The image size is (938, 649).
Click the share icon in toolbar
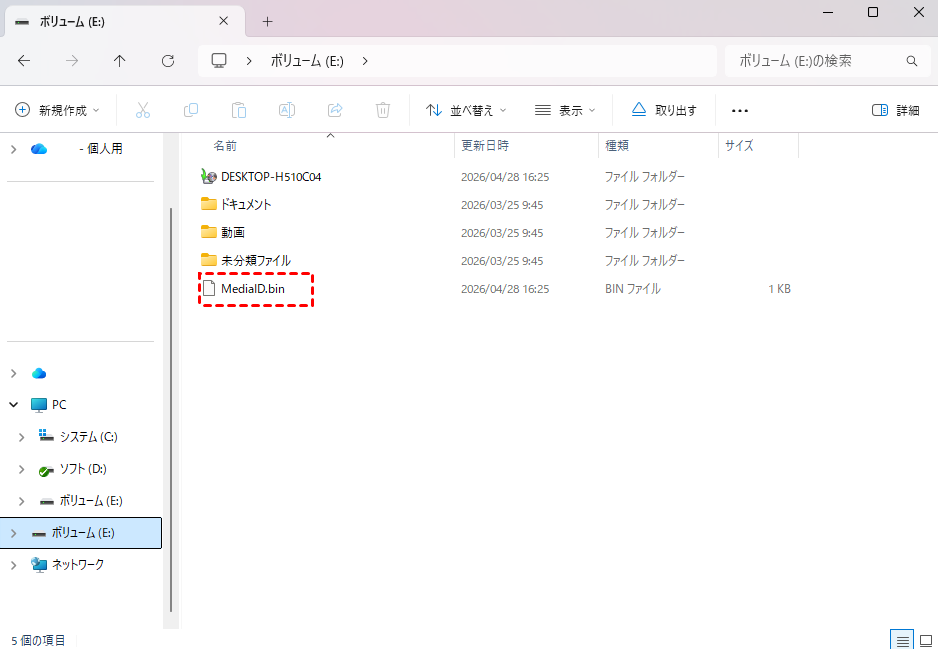pos(335,110)
